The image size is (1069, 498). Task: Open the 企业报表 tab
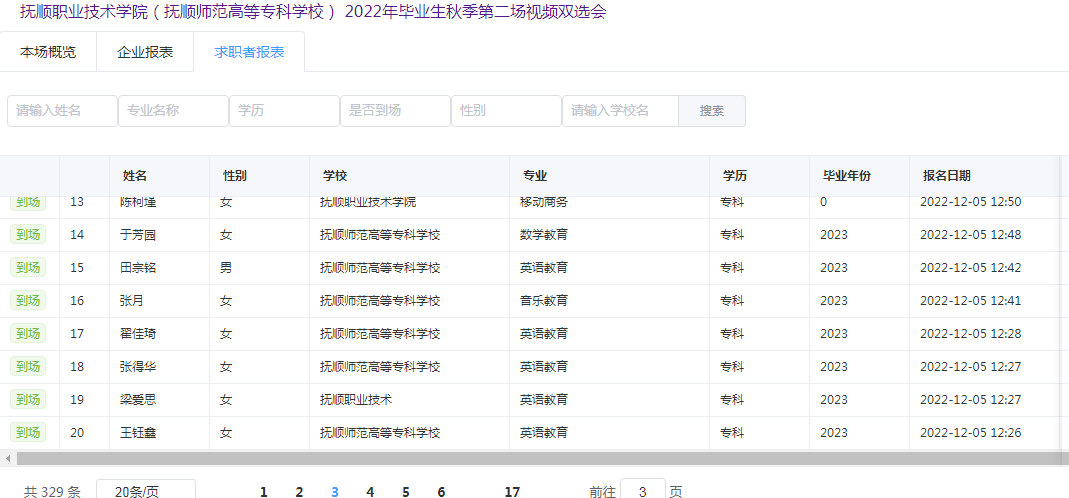tap(145, 52)
